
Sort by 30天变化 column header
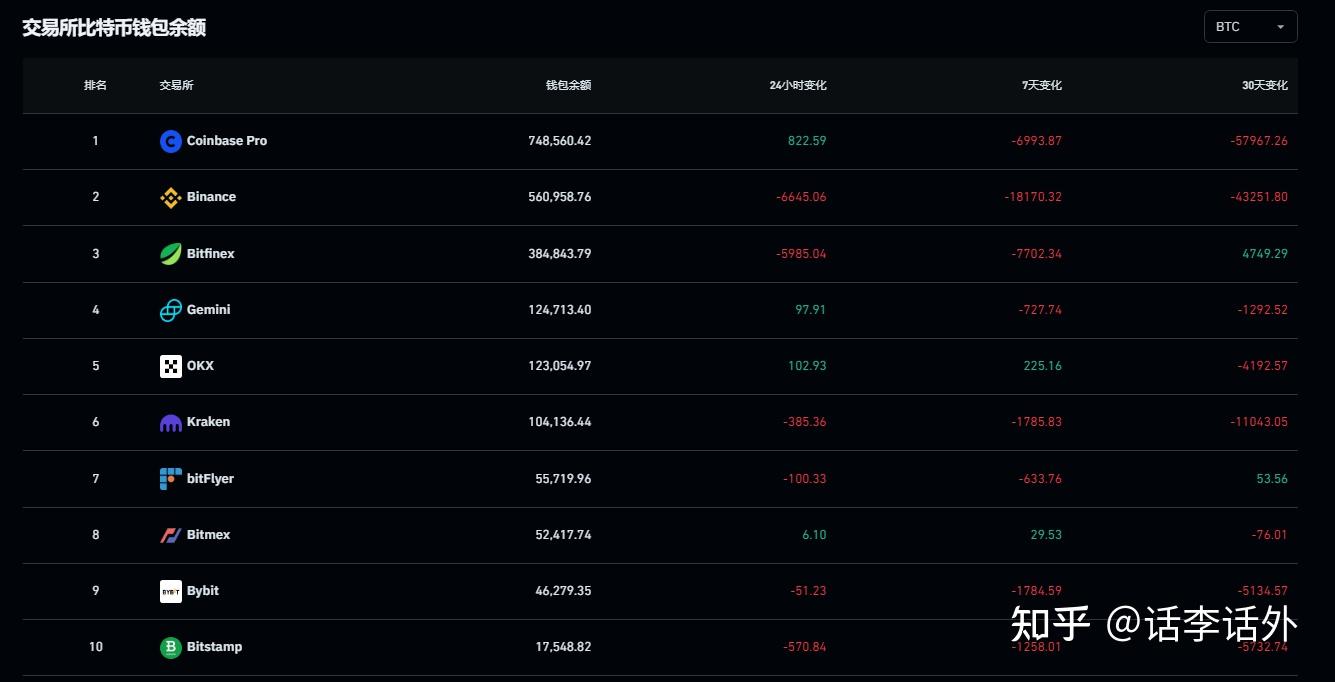click(1264, 86)
